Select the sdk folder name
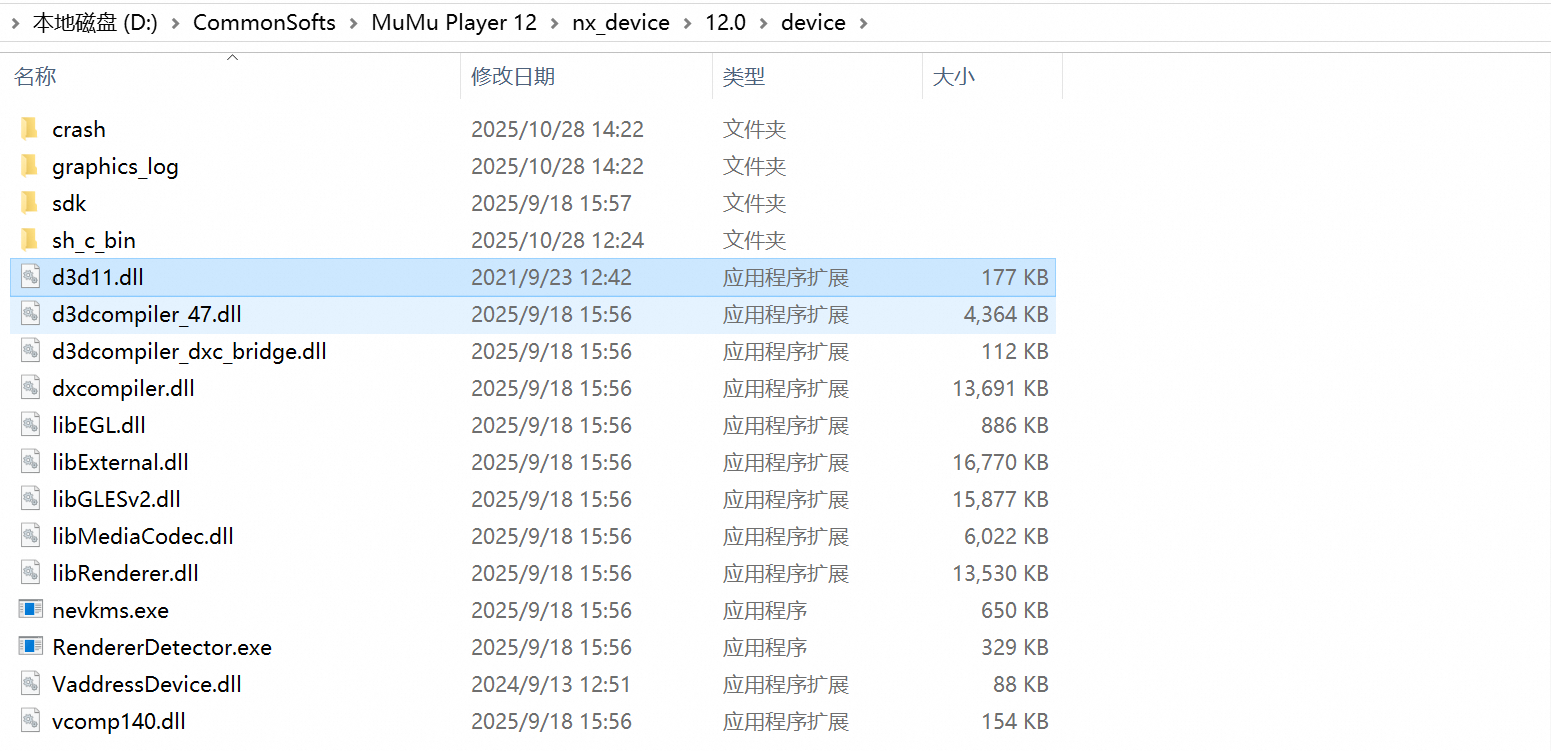Screen dimensions: 1551x751 click(x=69, y=204)
